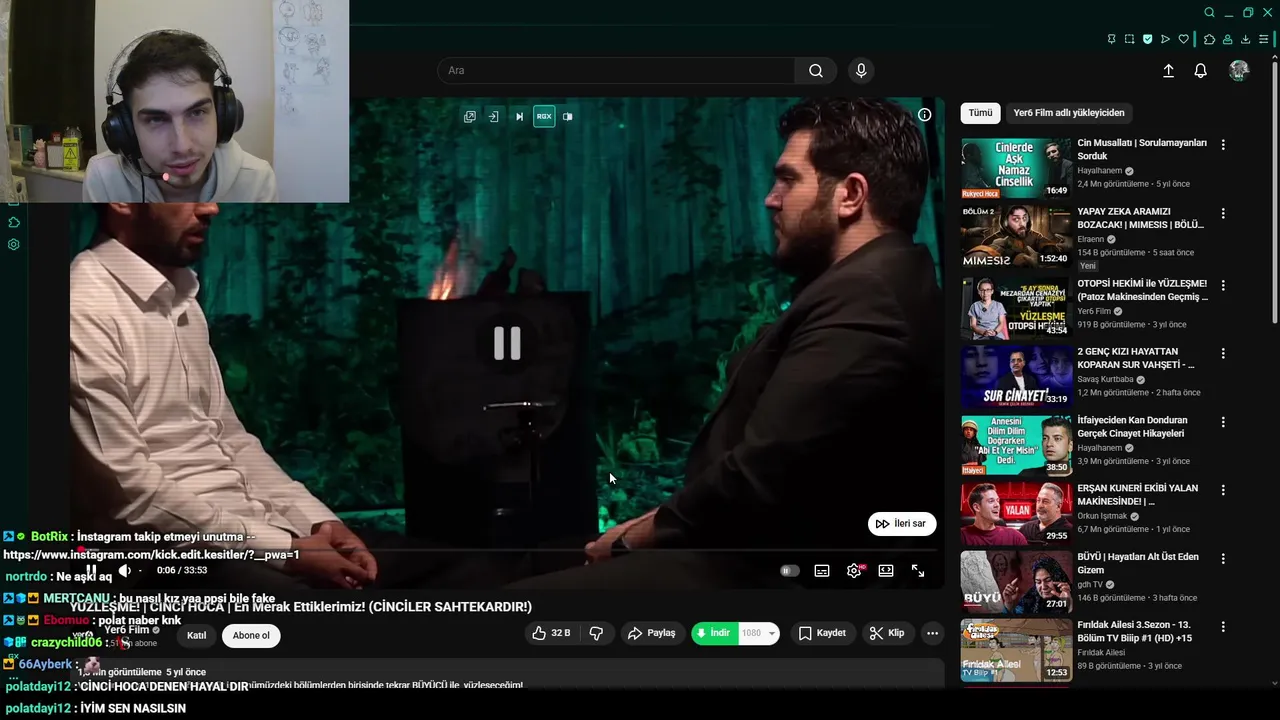
Task: Pause the video with center pause icon
Action: (x=507, y=343)
